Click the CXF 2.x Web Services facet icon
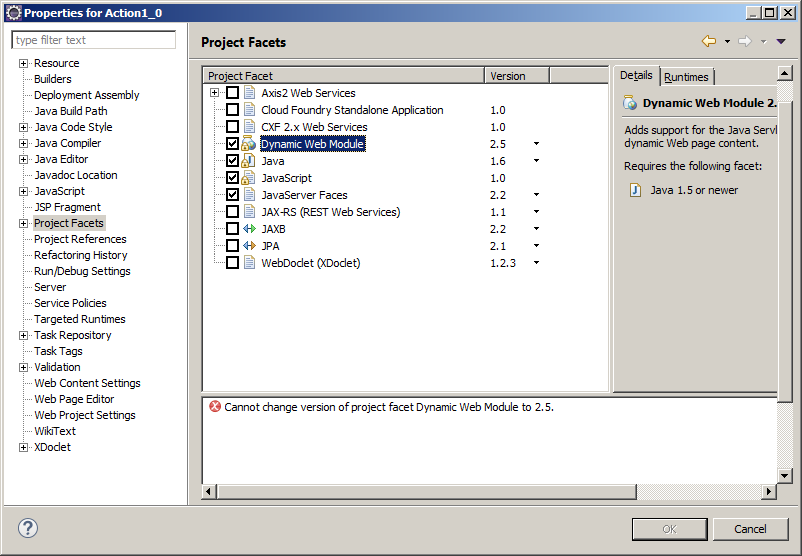The height and width of the screenshot is (556, 802). point(249,126)
